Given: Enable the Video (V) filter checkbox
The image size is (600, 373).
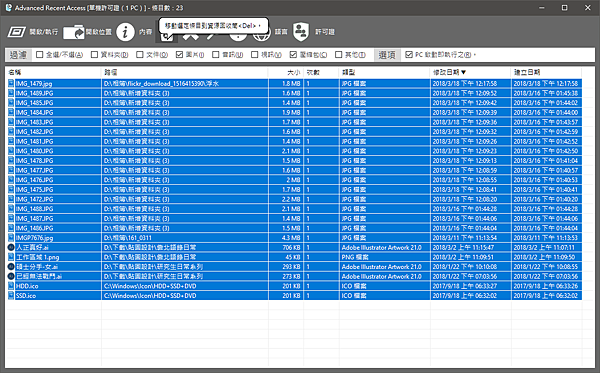Looking at the screenshot, I should tap(254, 55).
